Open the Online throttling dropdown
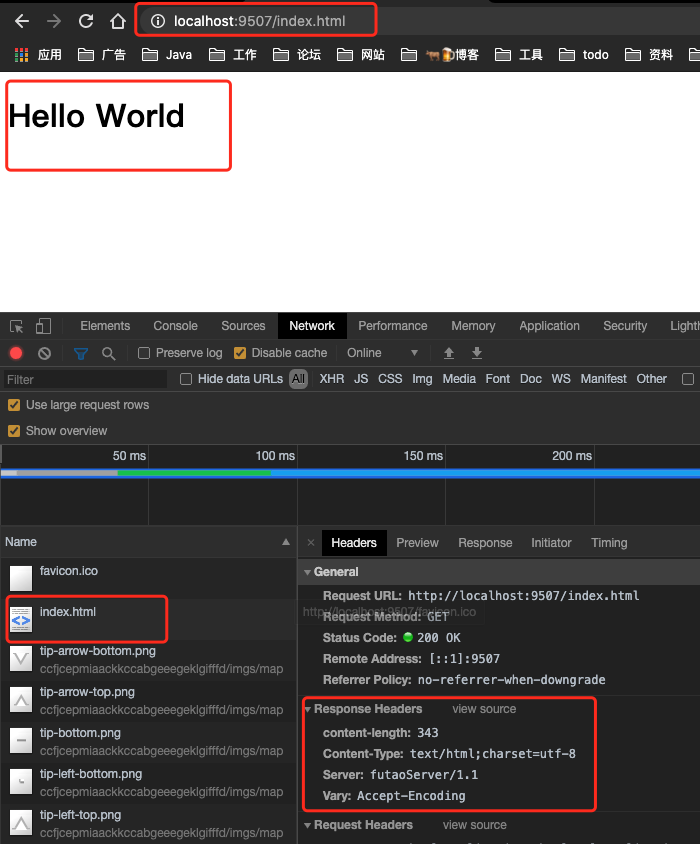Image resolution: width=700 pixels, height=844 pixels. [382, 353]
